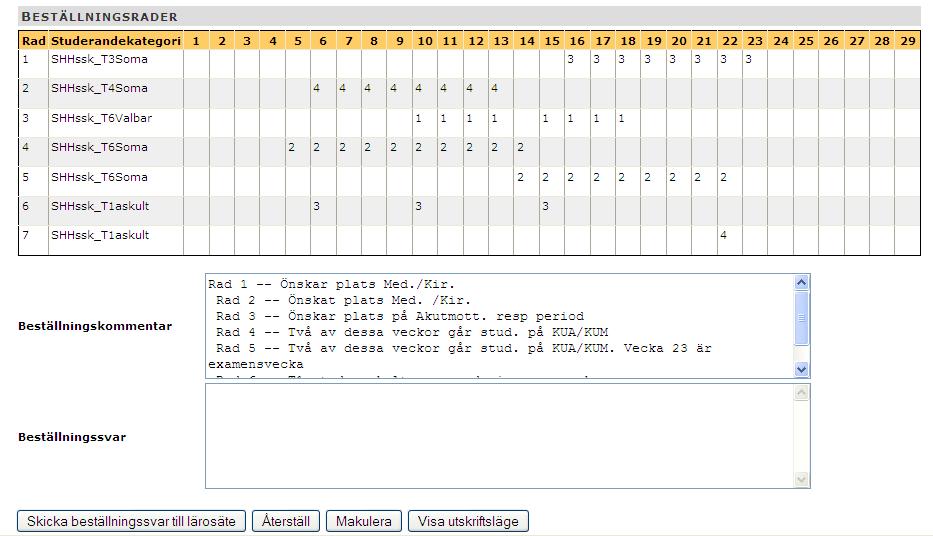Click week 13 value 4 in row 2
The height and width of the screenshot is (536, 933).
[494, 88]
